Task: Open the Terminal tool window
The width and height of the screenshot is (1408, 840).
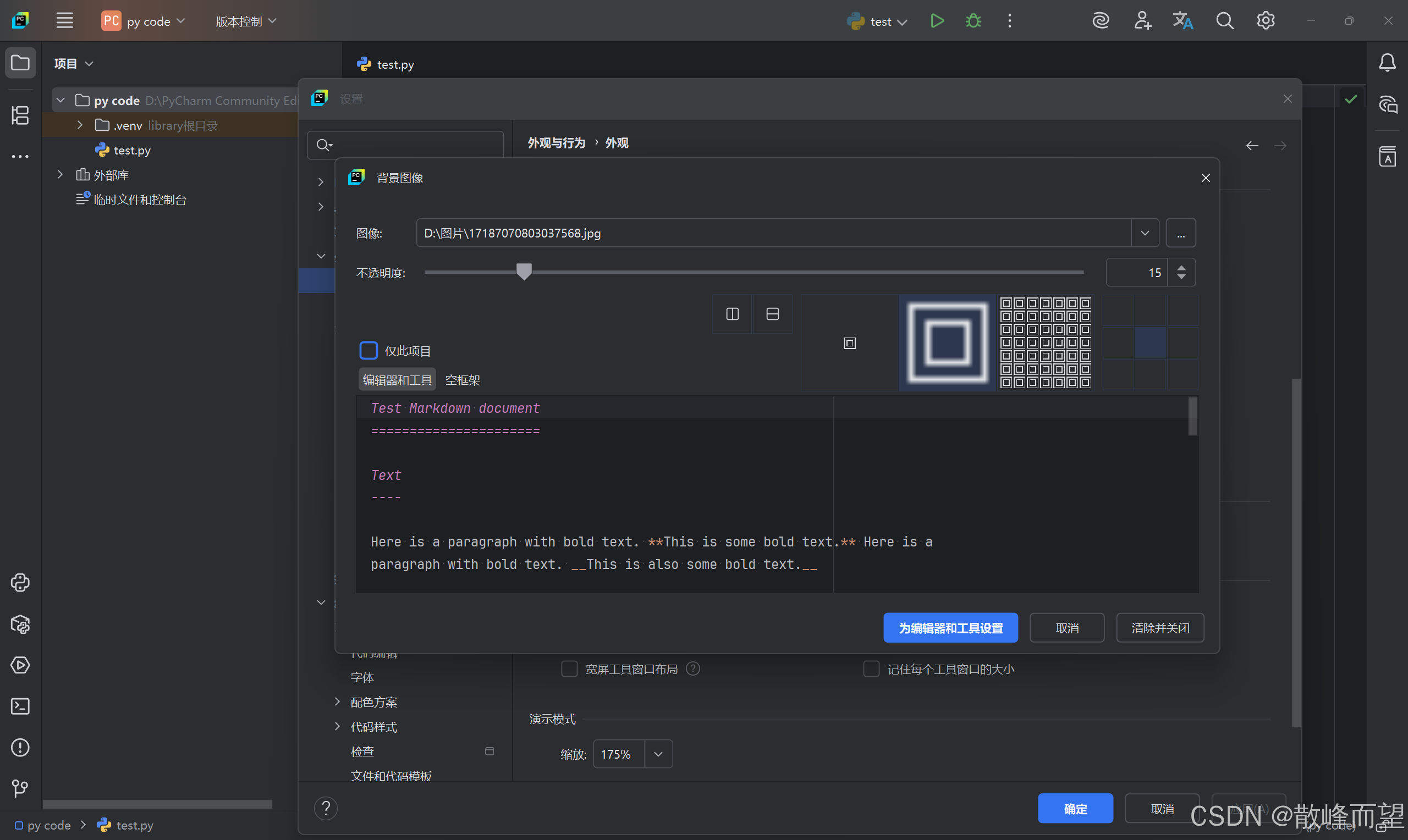Action: click(x=20, y=706)
